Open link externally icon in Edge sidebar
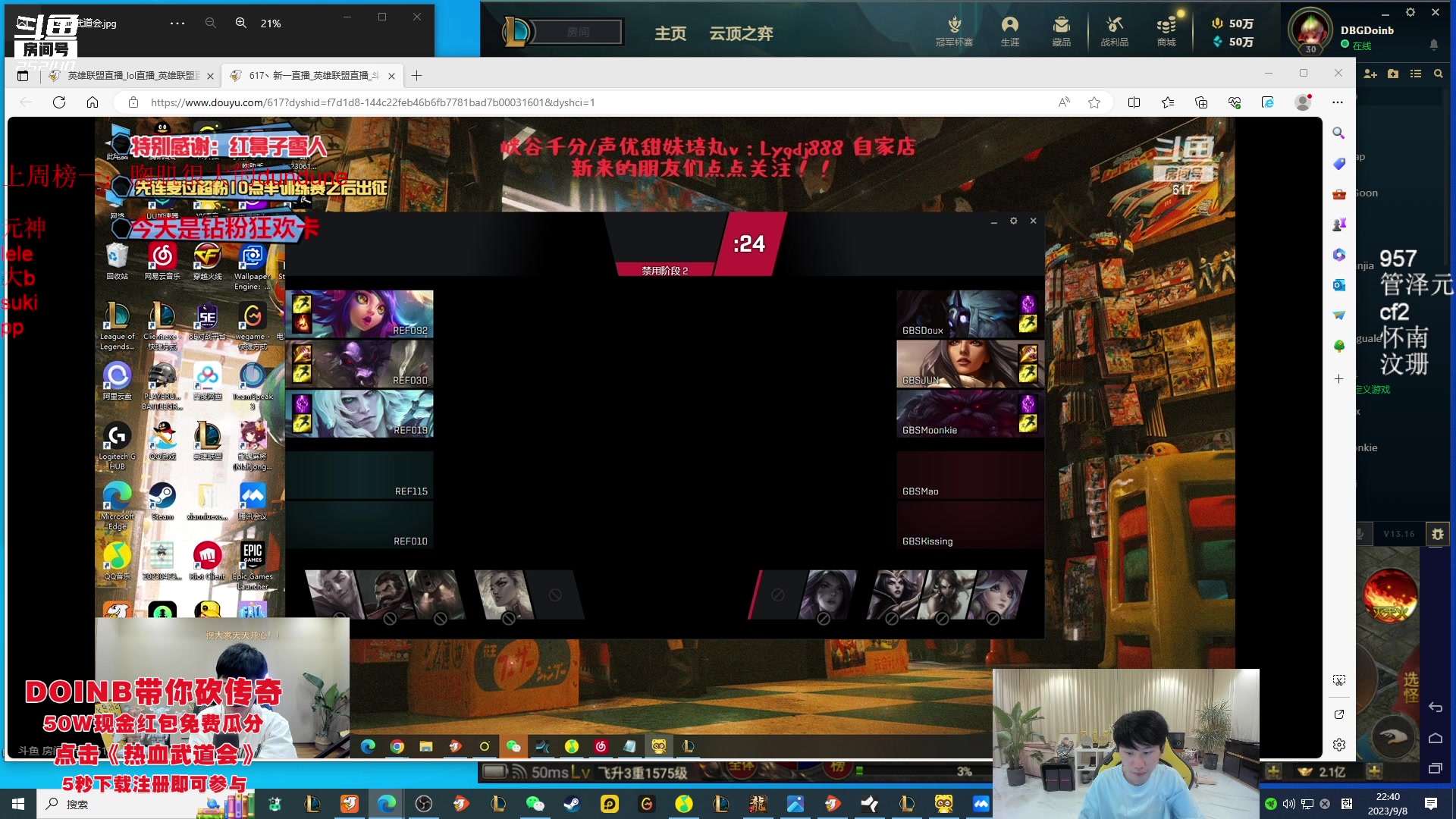The image size is (1456, 819). coord(1339,714)
